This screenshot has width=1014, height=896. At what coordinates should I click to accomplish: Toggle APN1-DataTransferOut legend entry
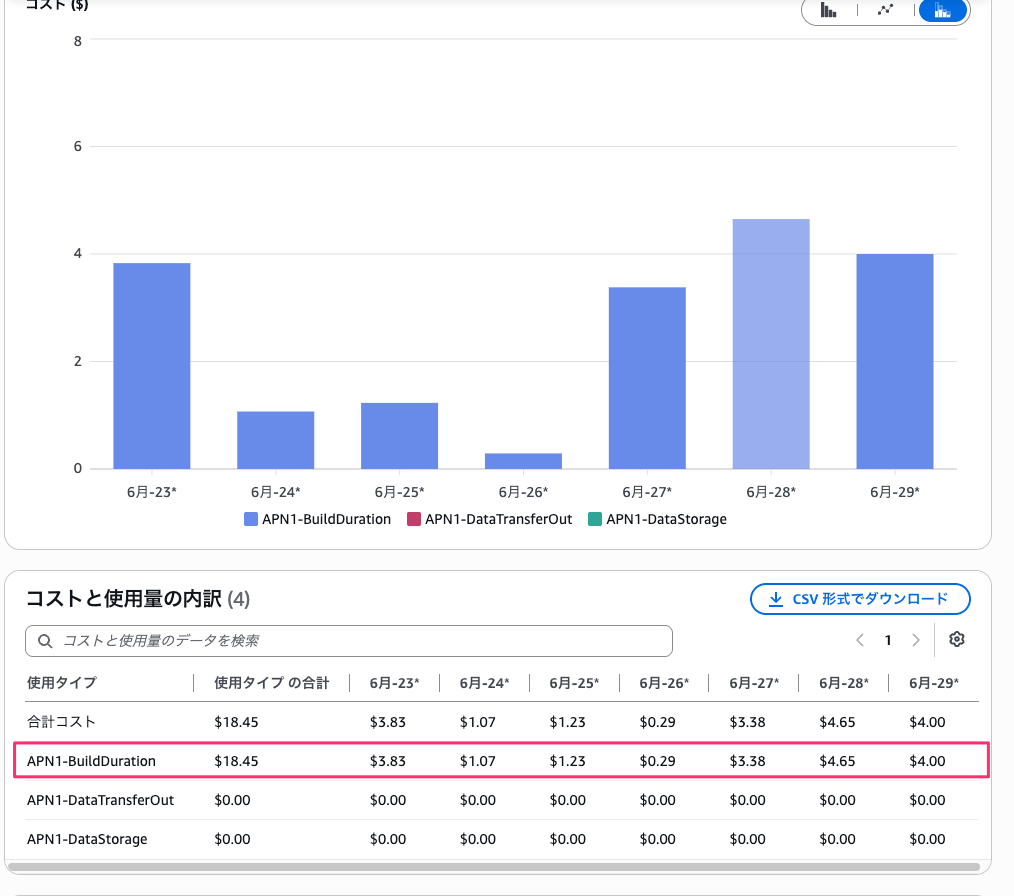click(490, 519)
